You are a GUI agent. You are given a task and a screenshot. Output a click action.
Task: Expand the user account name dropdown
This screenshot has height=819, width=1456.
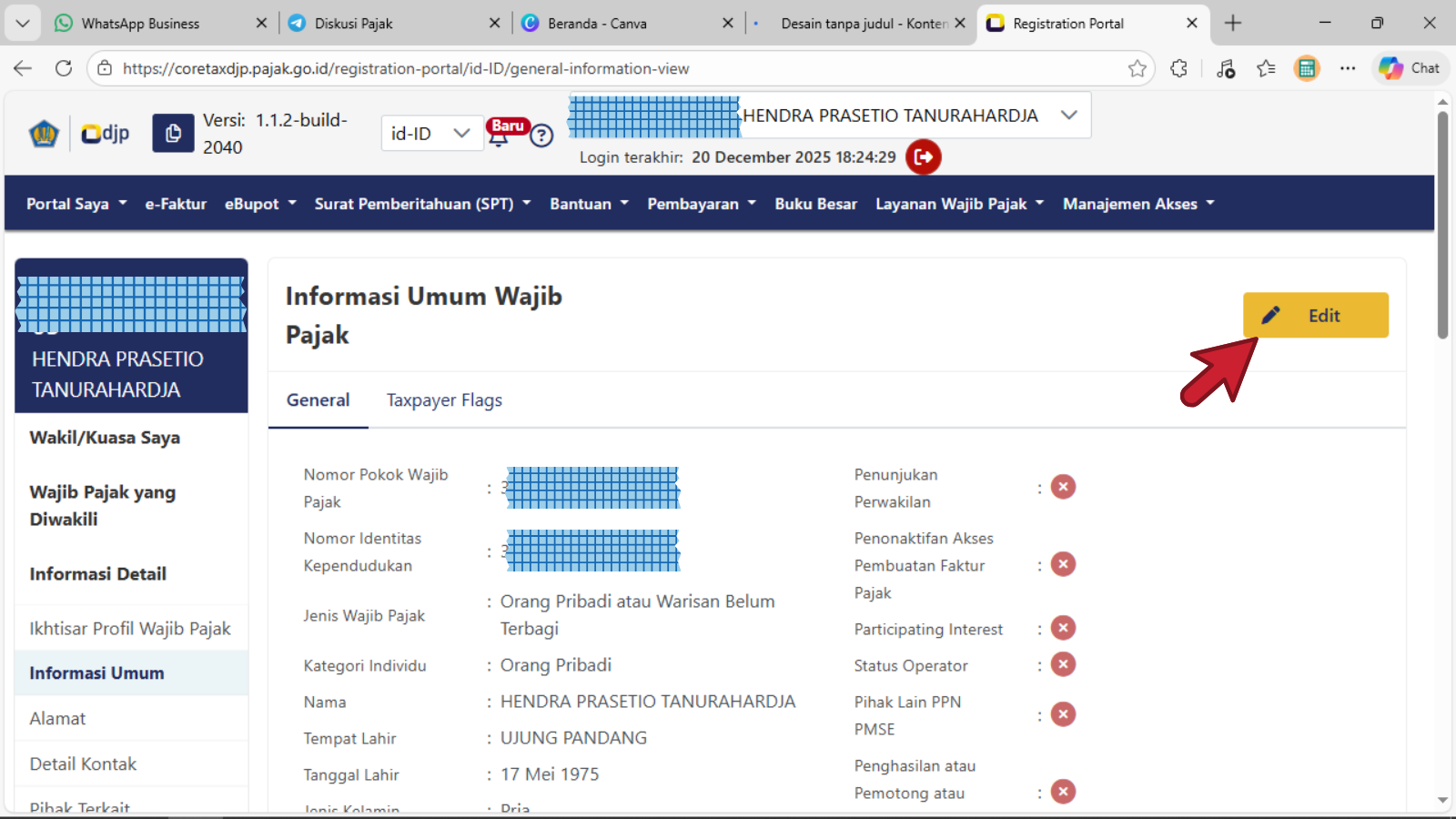click(1068, 116)
